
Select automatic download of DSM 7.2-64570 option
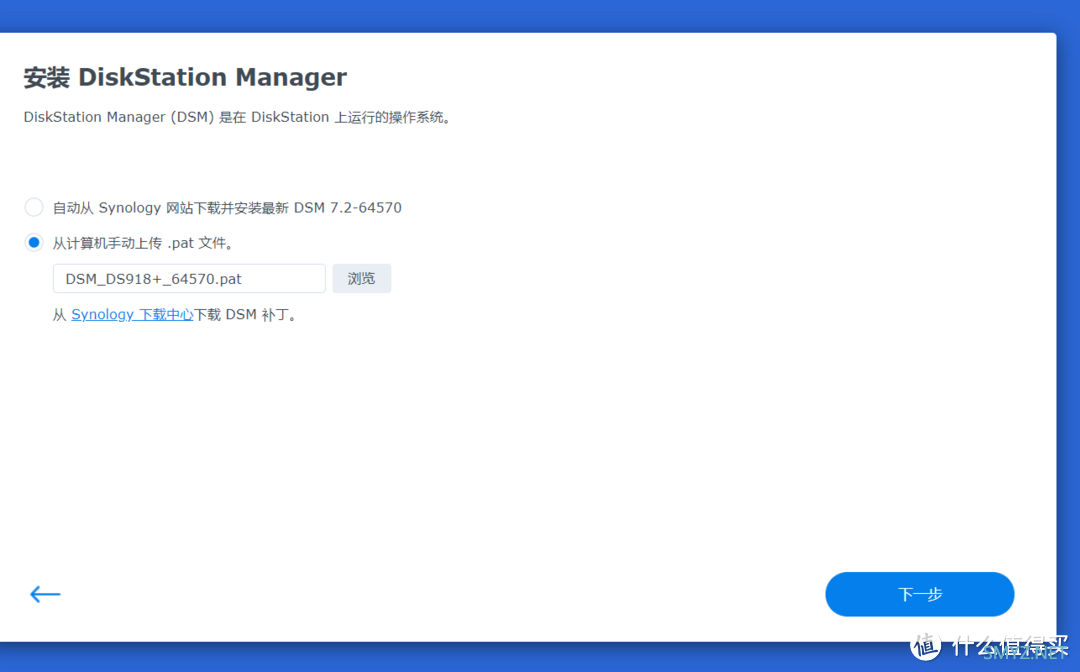pos(34,207)
